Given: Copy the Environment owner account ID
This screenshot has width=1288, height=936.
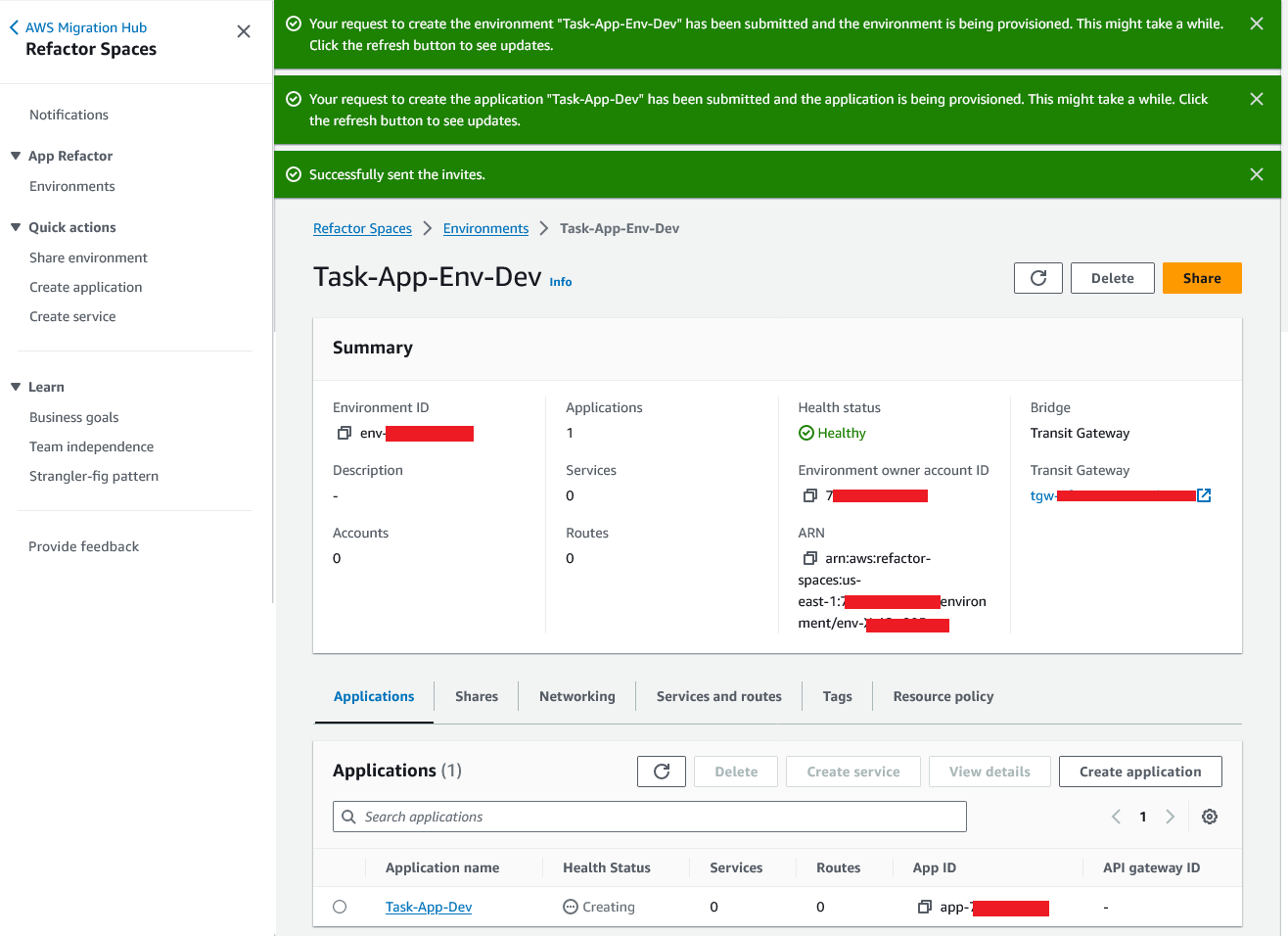Looking at the screenshot, I should pos(810,495).
